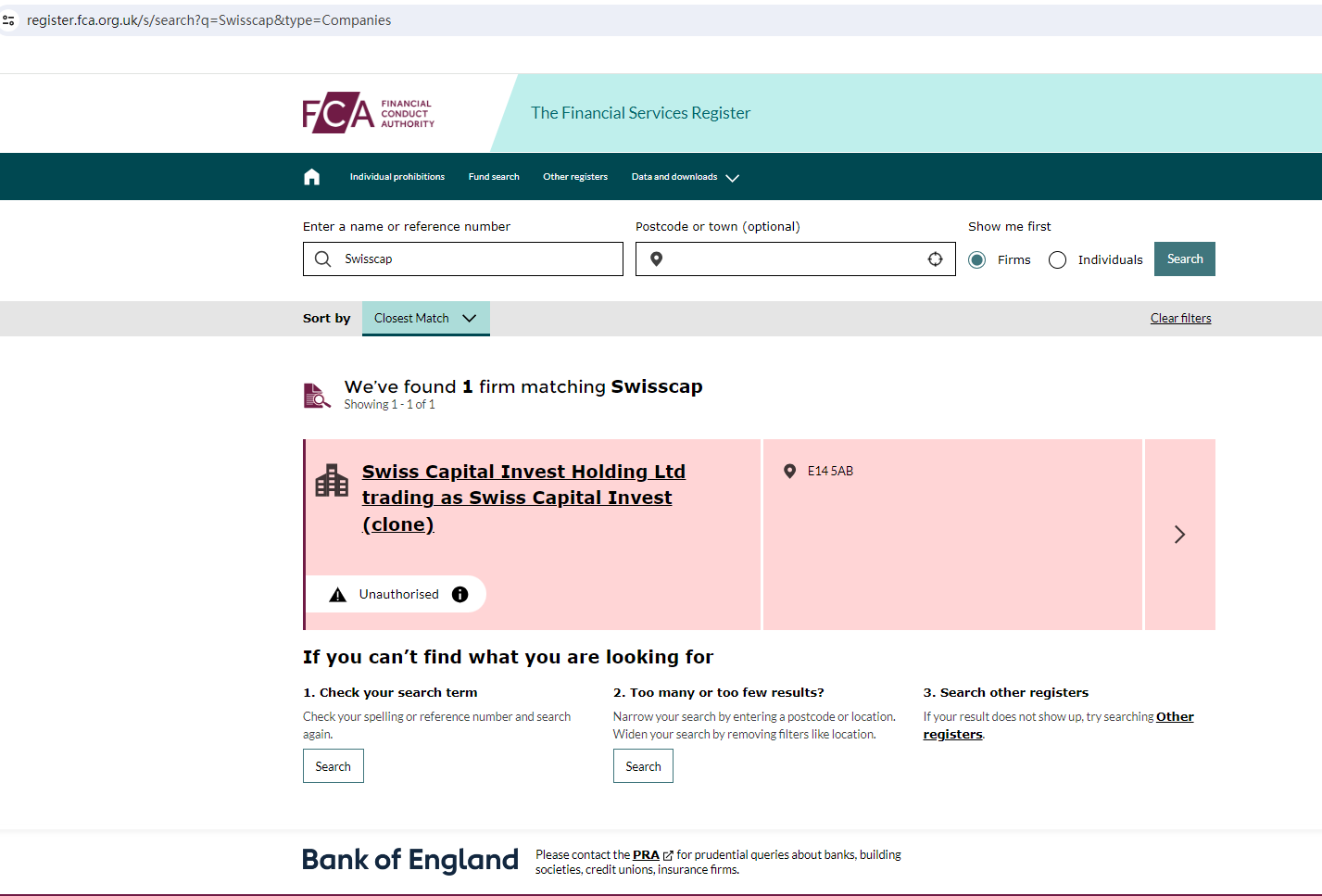
Task: Click the building icon on the firm result
Action: click(x=332, y=481)
